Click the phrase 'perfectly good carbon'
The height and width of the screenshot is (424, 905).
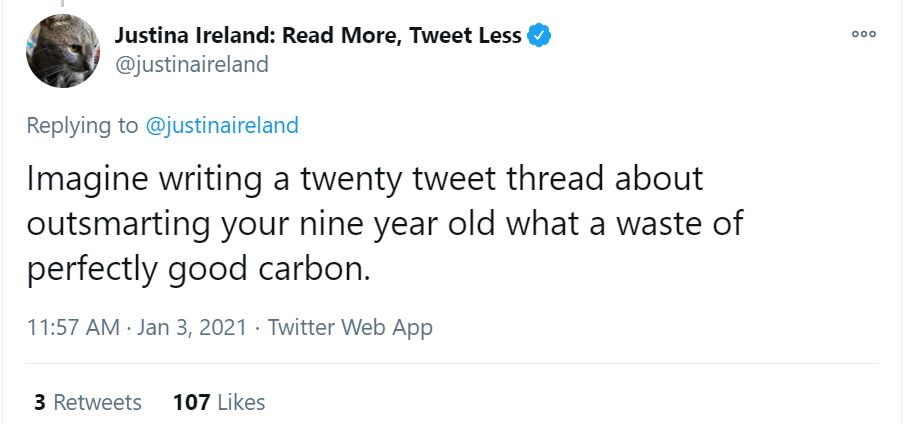(199, 269)
